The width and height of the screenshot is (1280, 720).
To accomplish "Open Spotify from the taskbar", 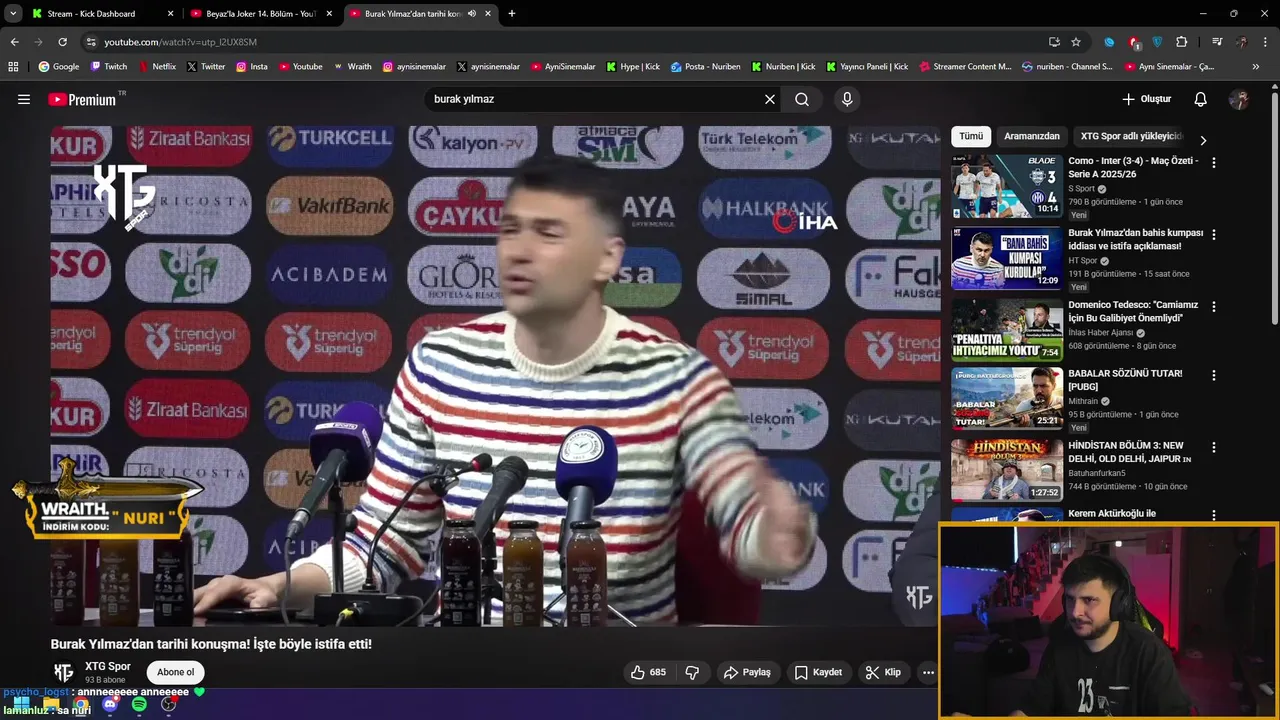I will click(139, 705).
